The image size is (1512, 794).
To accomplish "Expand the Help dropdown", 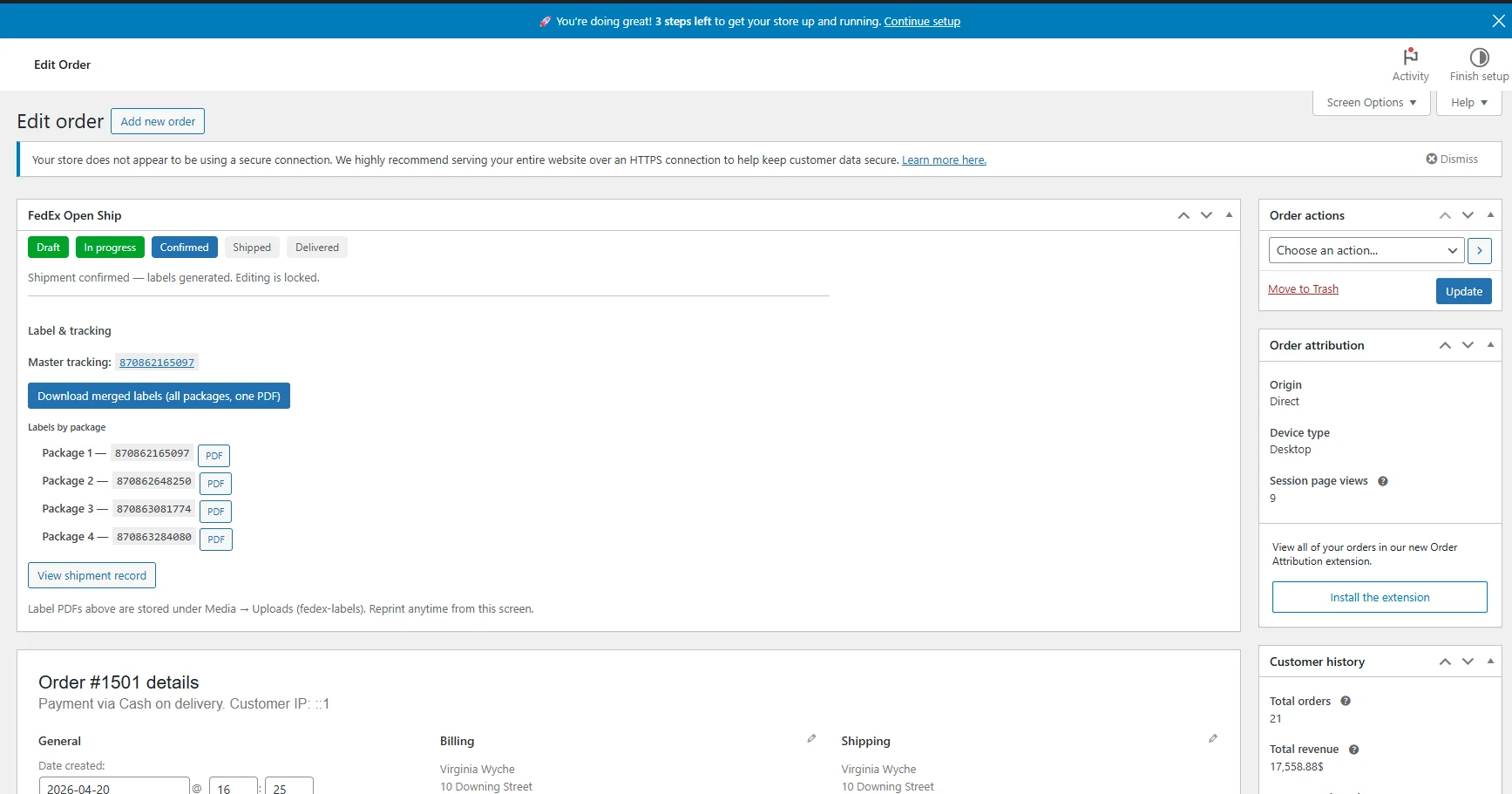I will point(1468,103).
